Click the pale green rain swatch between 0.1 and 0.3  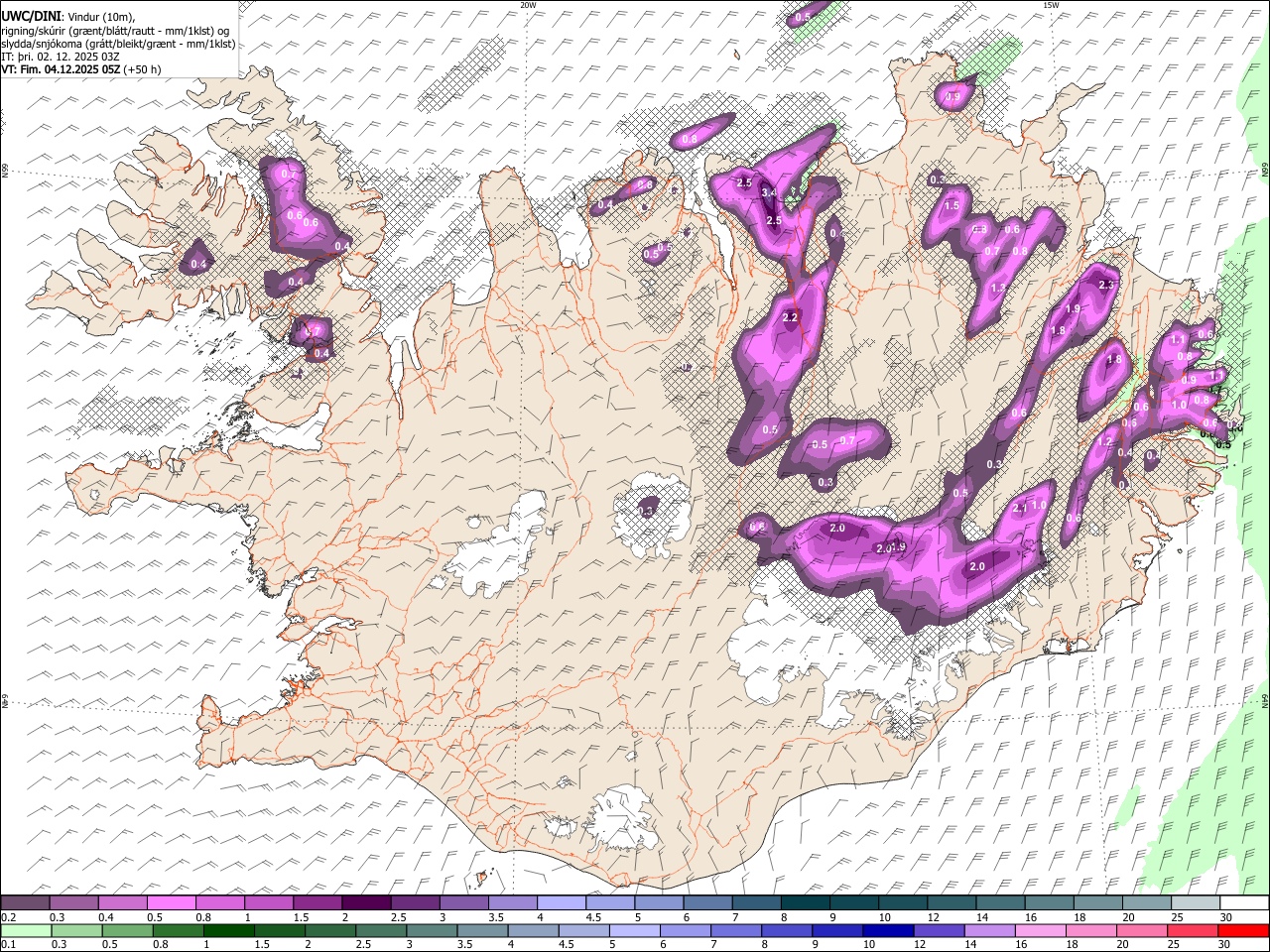point(26,931)
